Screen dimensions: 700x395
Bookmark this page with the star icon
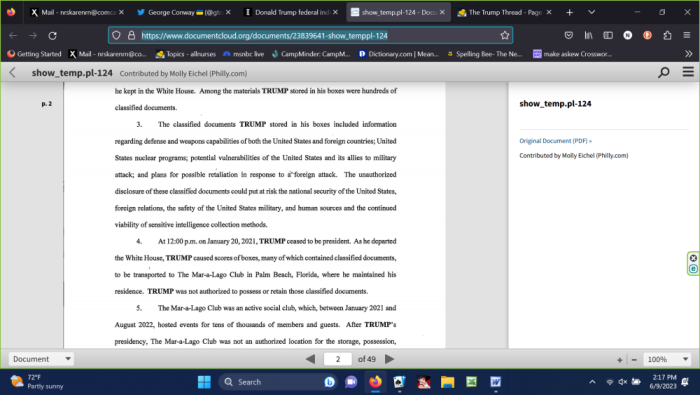coord(504,35)
